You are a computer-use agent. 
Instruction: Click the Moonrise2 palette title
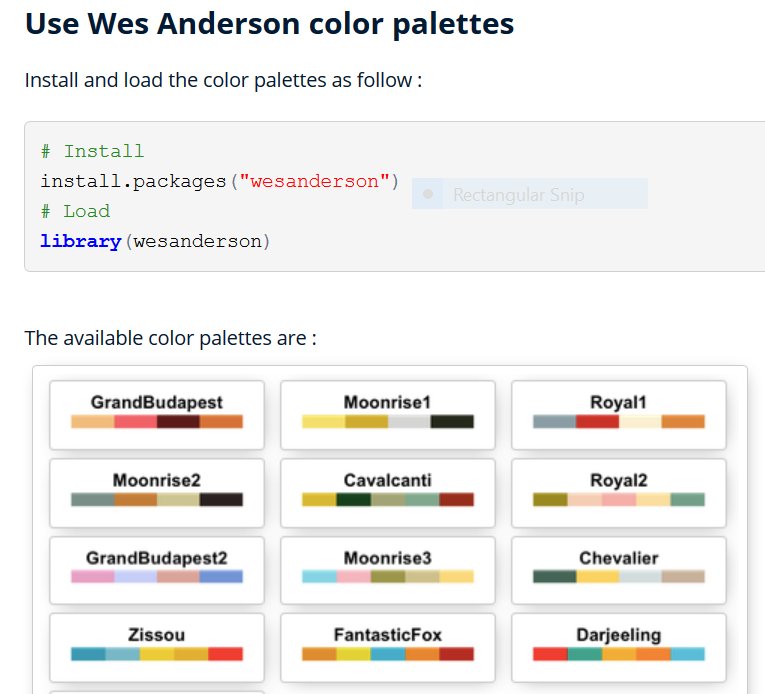click(157, 480)
